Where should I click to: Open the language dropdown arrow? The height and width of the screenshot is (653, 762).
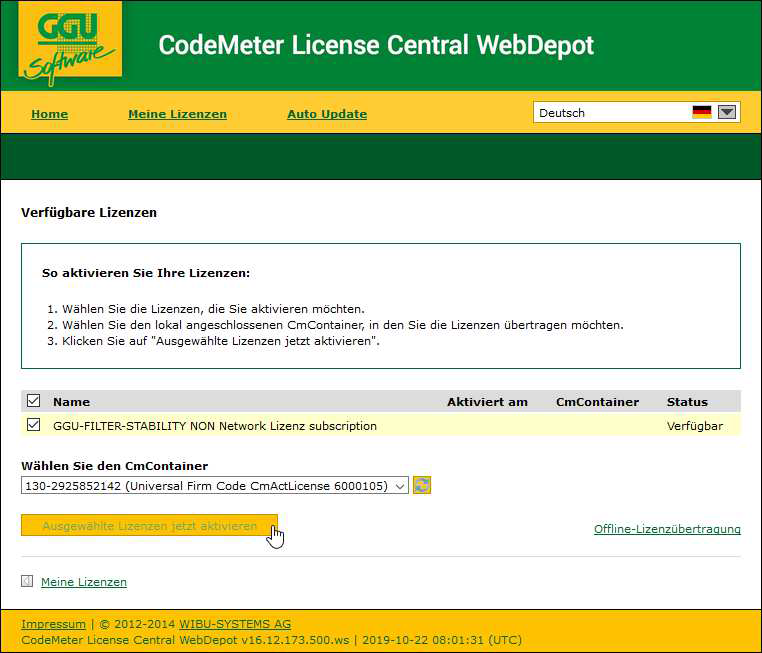tap(727, 113)
